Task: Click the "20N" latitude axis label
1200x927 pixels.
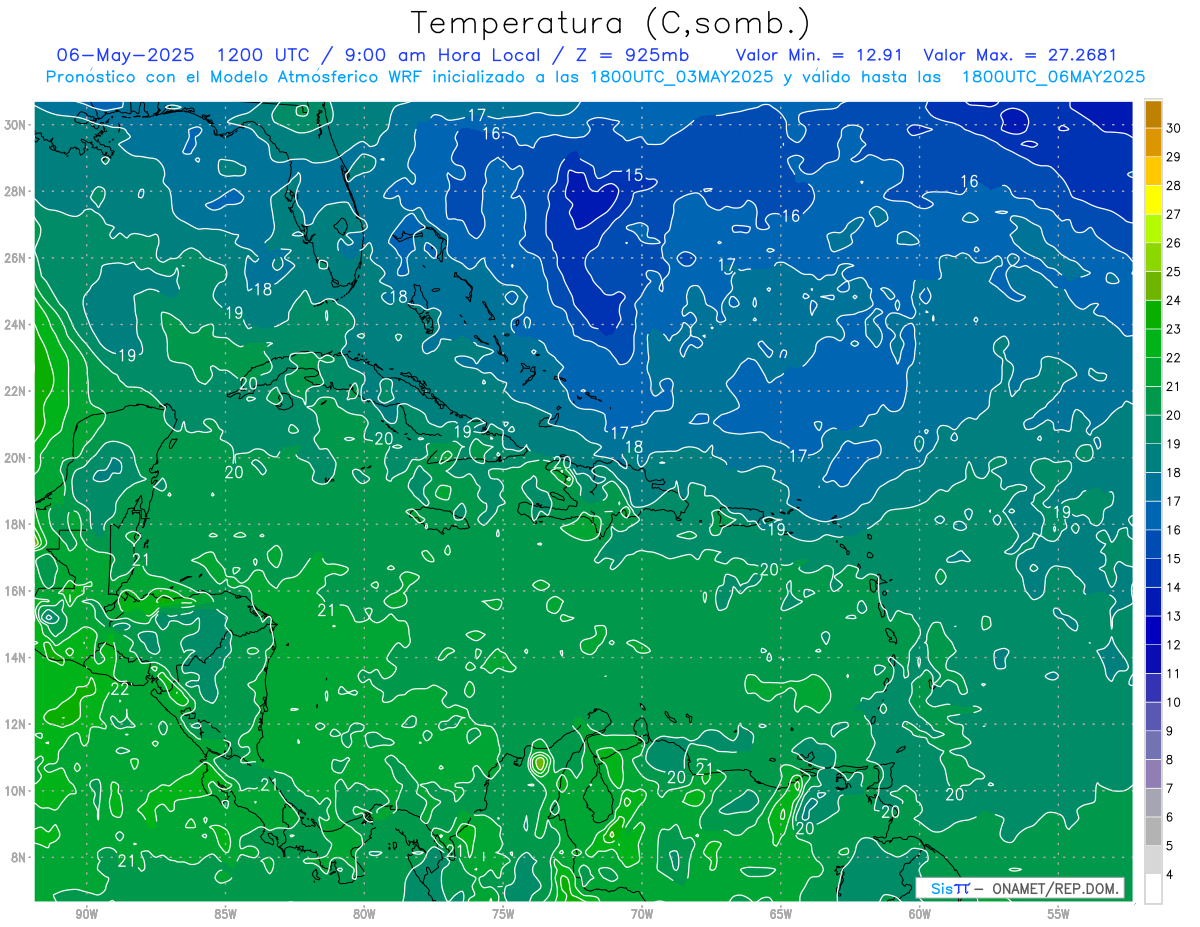Action: pos(16,458)
